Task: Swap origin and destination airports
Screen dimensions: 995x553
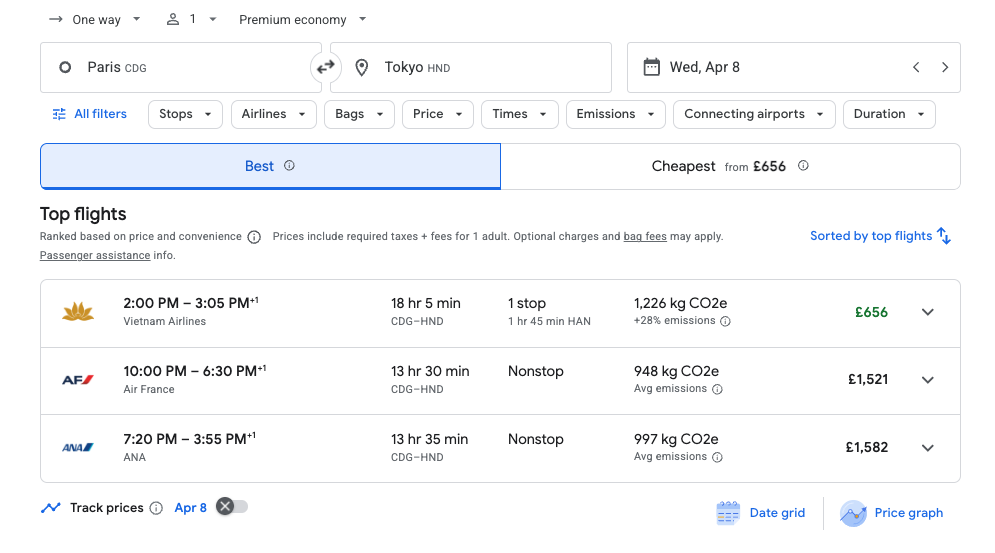Action: coord(326,68)
